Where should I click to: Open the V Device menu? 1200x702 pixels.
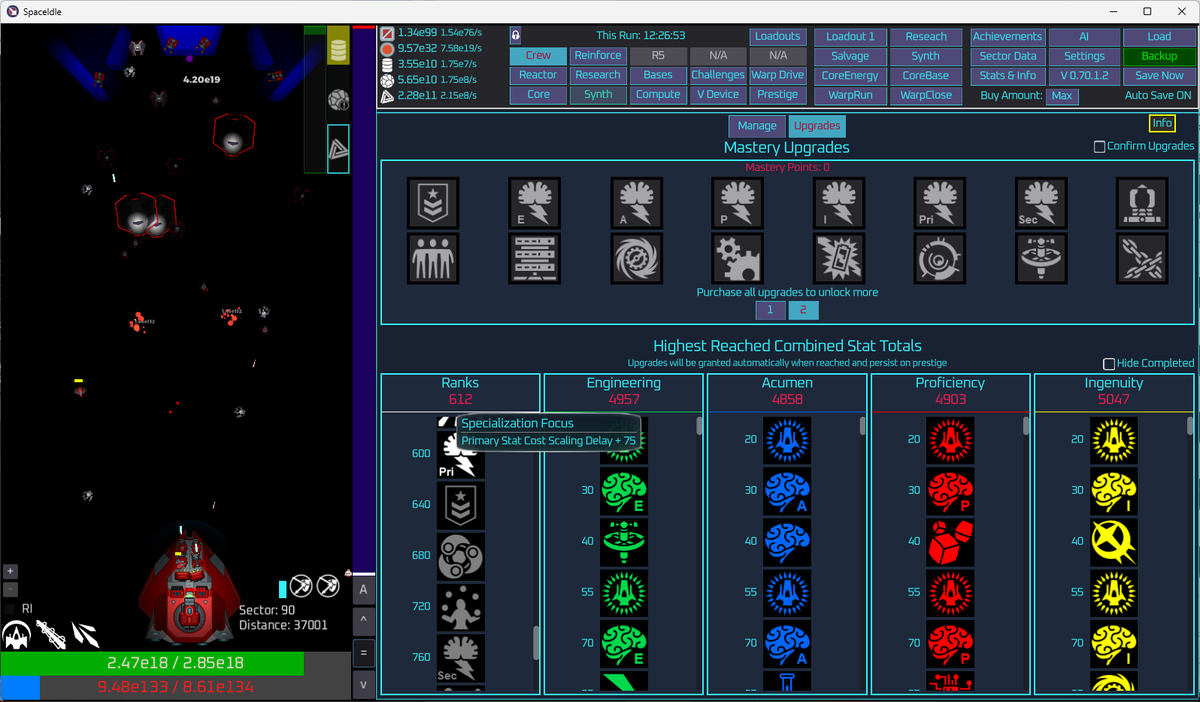pos(718,95)
